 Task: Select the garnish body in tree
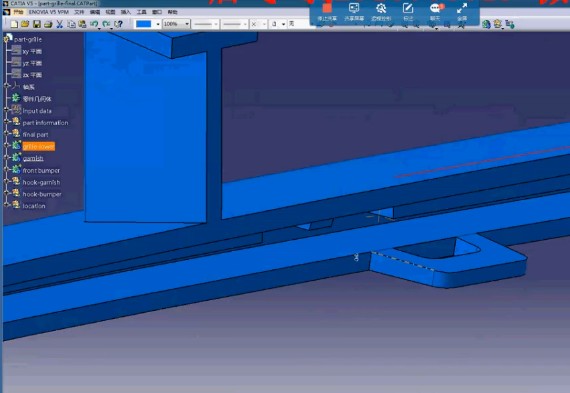pyautogui.click(x=33, y=158)
